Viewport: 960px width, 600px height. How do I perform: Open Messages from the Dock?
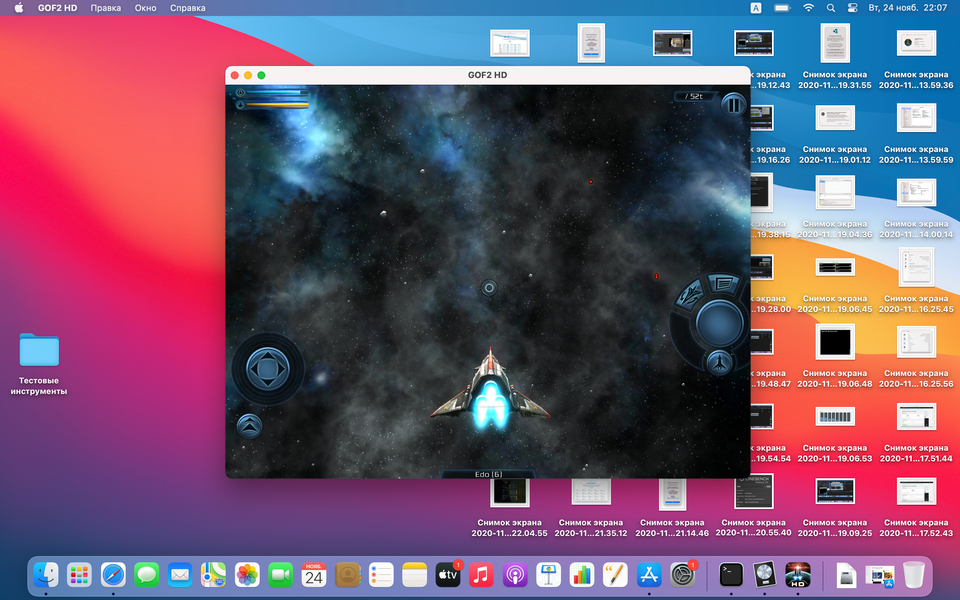pos(147,575)
